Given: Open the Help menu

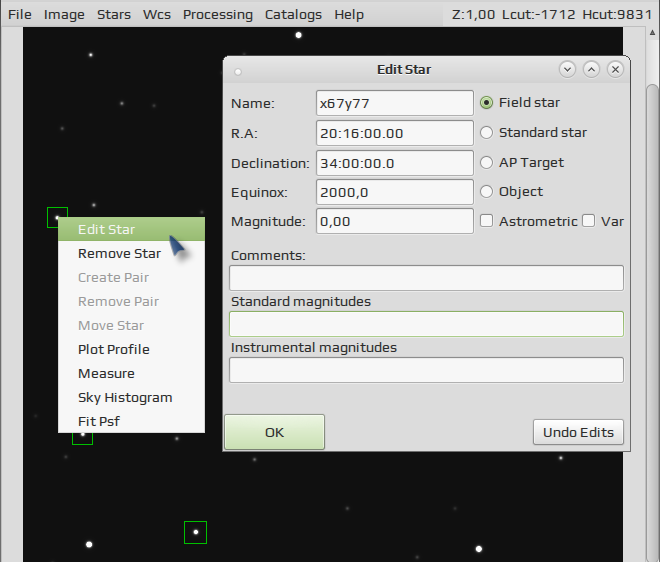Looking at the screenshot, I should pos(349,14).
